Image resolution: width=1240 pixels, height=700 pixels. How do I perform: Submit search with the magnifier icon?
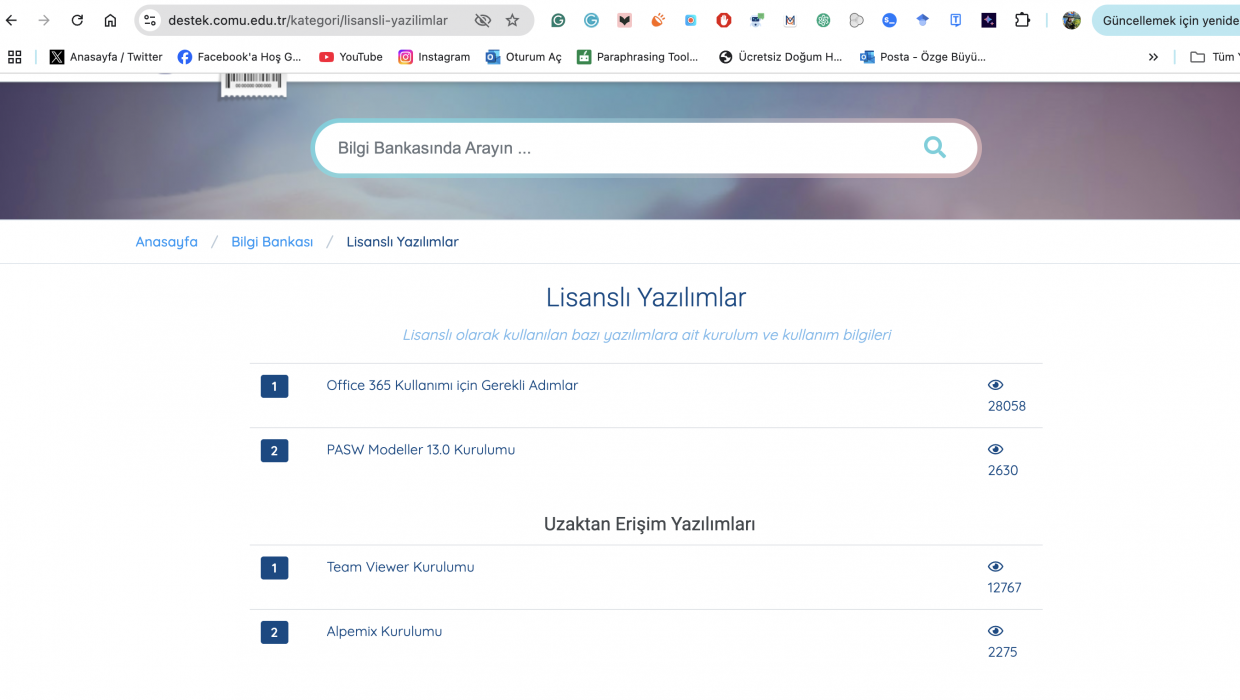pyautogui.click(x=935, y=148)
